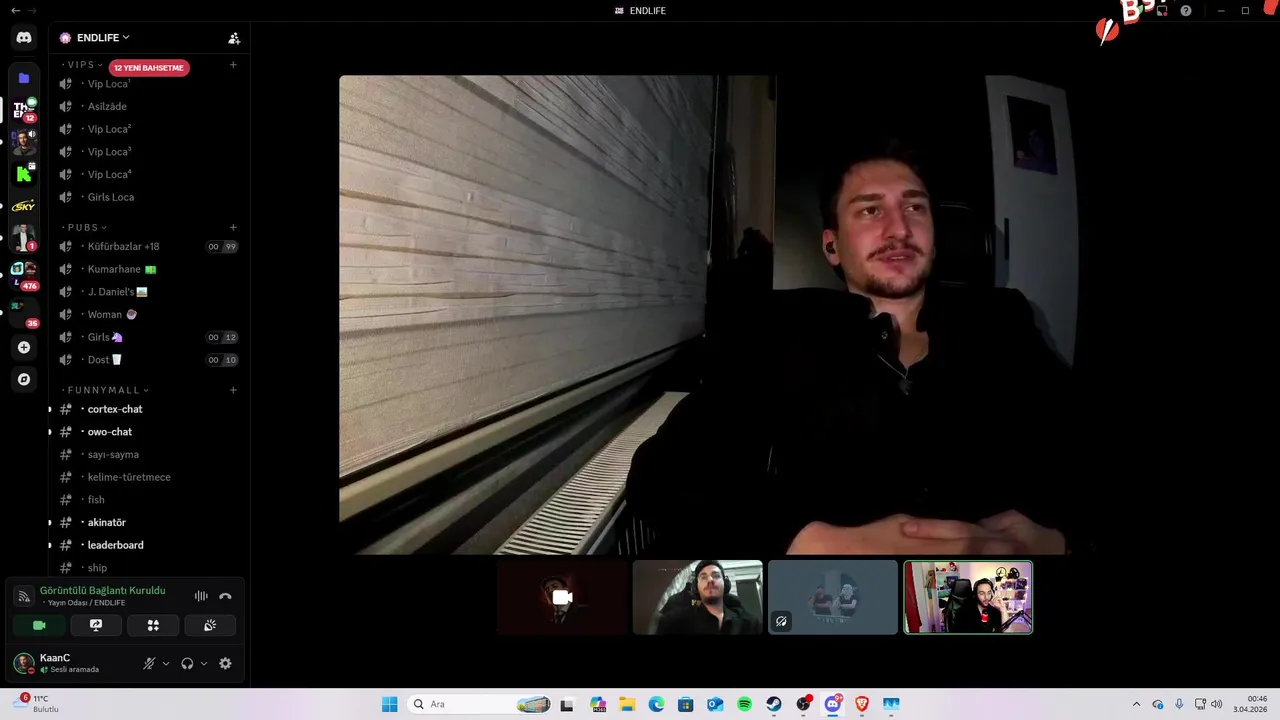Open noise suppression waveform icon
Screen dimensions: 1280x720
click(201, 596)
